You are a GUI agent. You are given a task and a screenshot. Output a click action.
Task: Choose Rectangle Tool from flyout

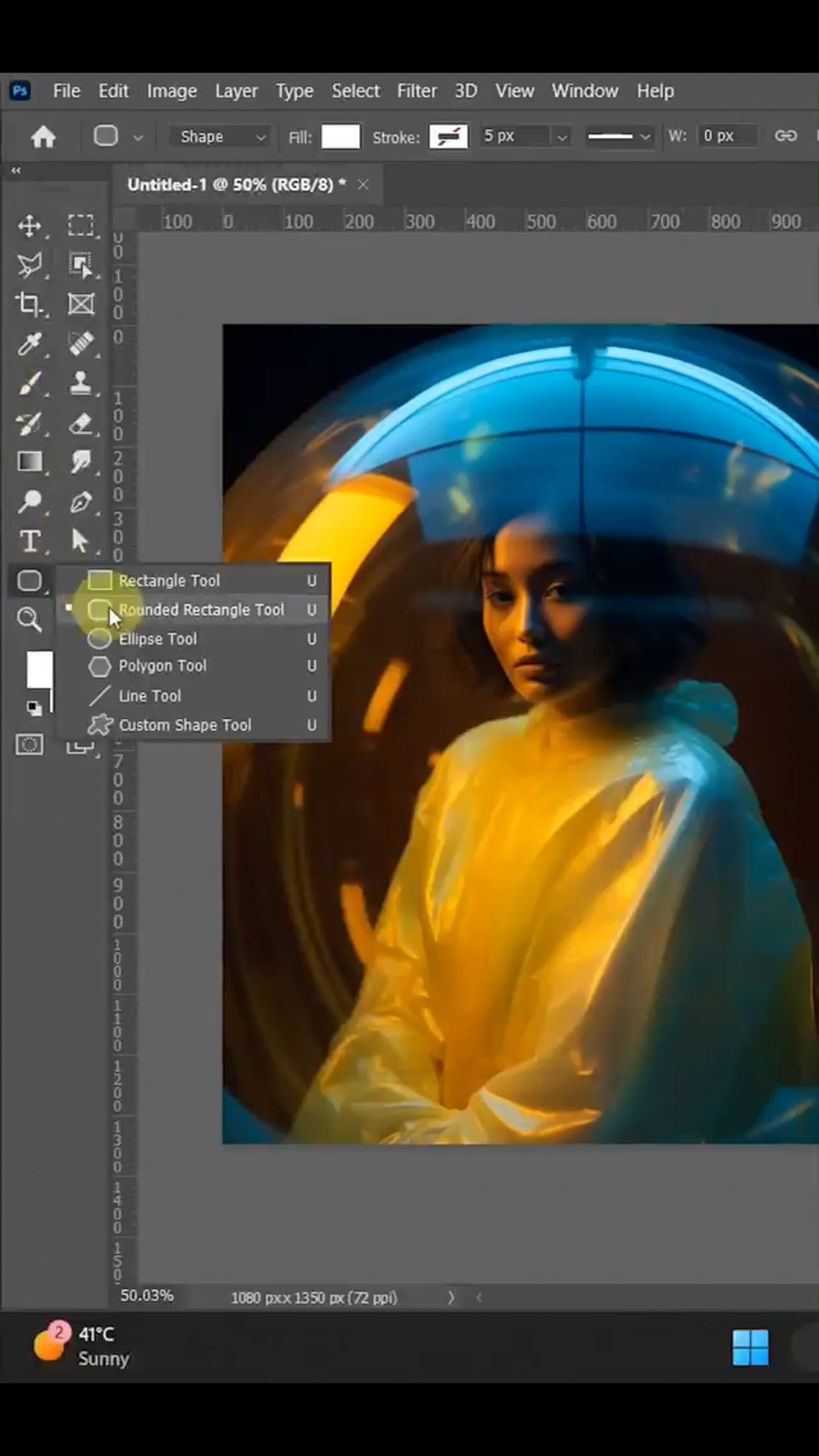193,581
